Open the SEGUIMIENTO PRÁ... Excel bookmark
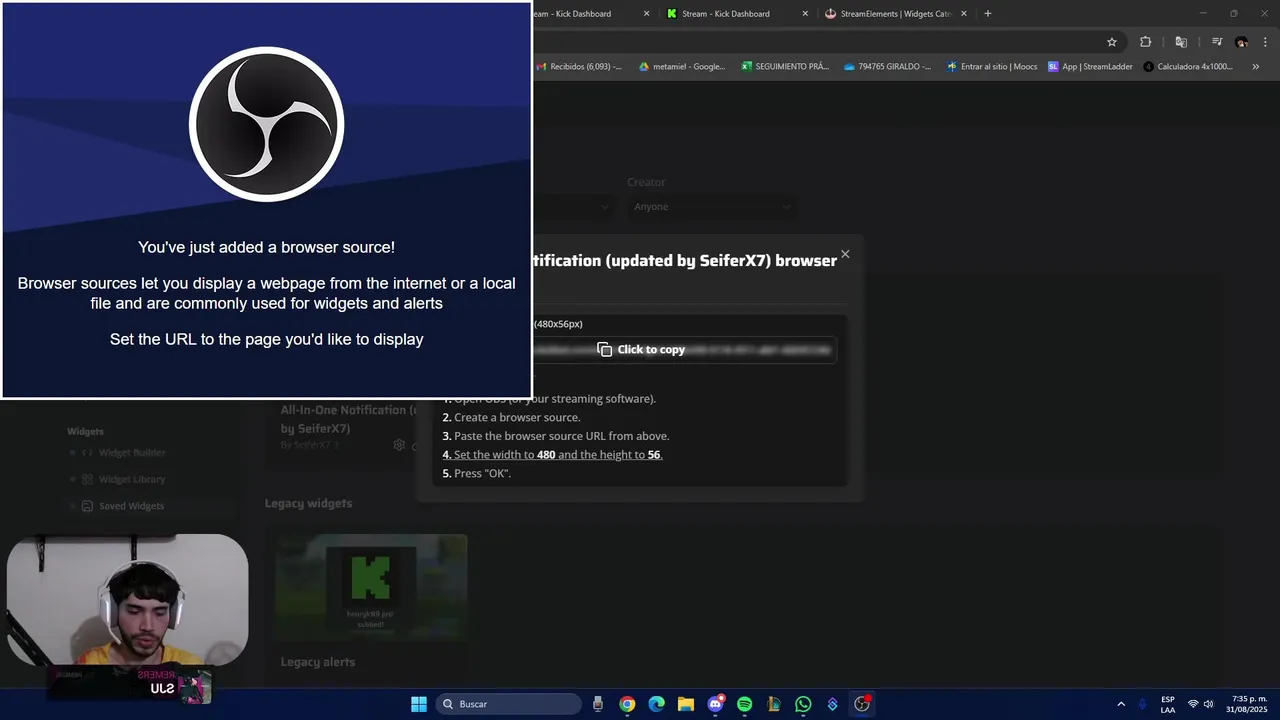 tap(785, 67)
